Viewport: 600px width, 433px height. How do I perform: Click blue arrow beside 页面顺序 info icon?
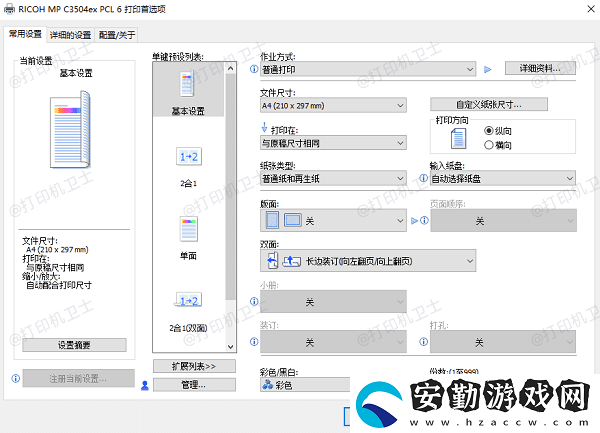(x=414, y=221)
